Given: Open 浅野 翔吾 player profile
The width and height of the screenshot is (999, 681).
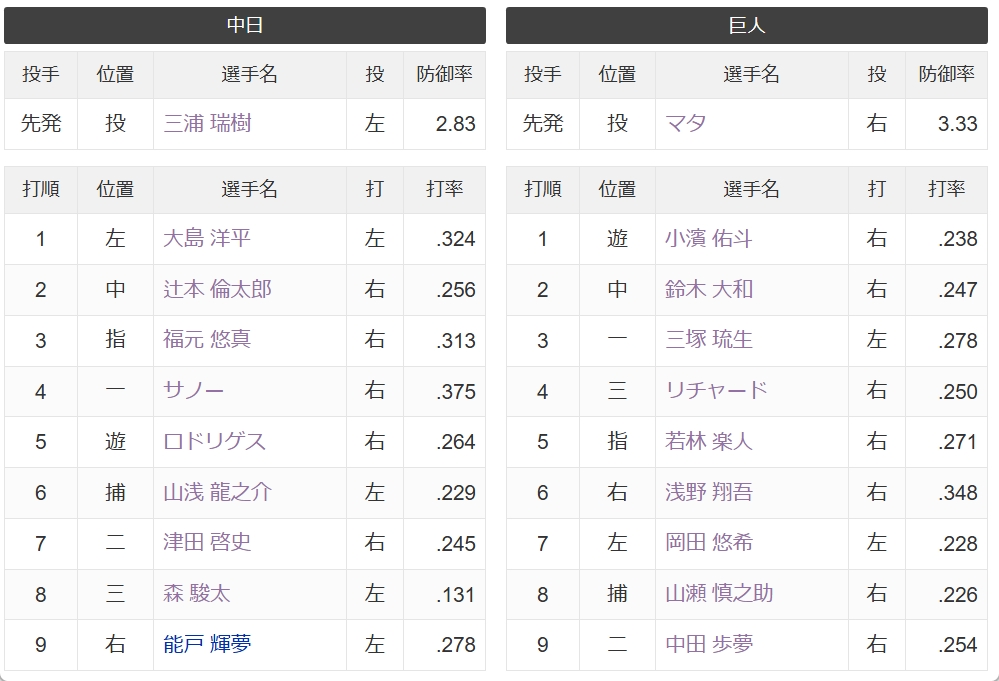Looking at the screenshot, I should [x=708, y=492].
